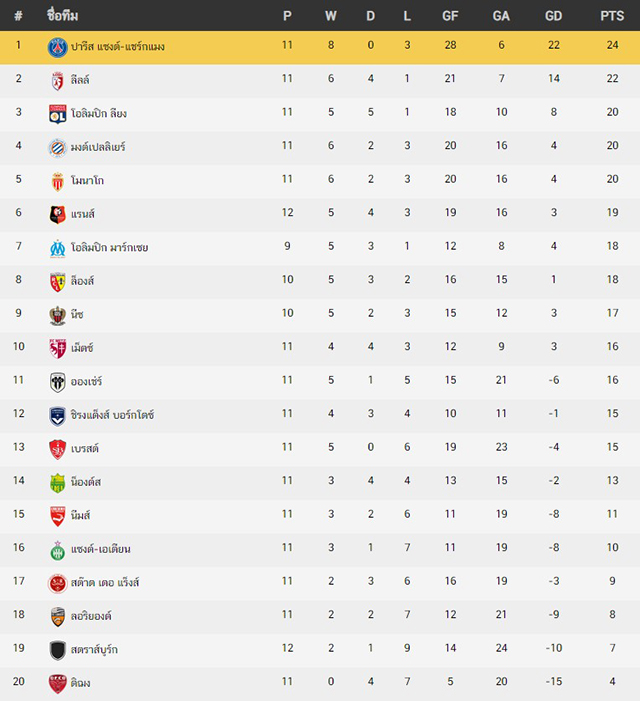Image resolution: width=640 pixels, height=701 pixels.
Task: Click the Montpellier club crest
Action: click(58, 148)
